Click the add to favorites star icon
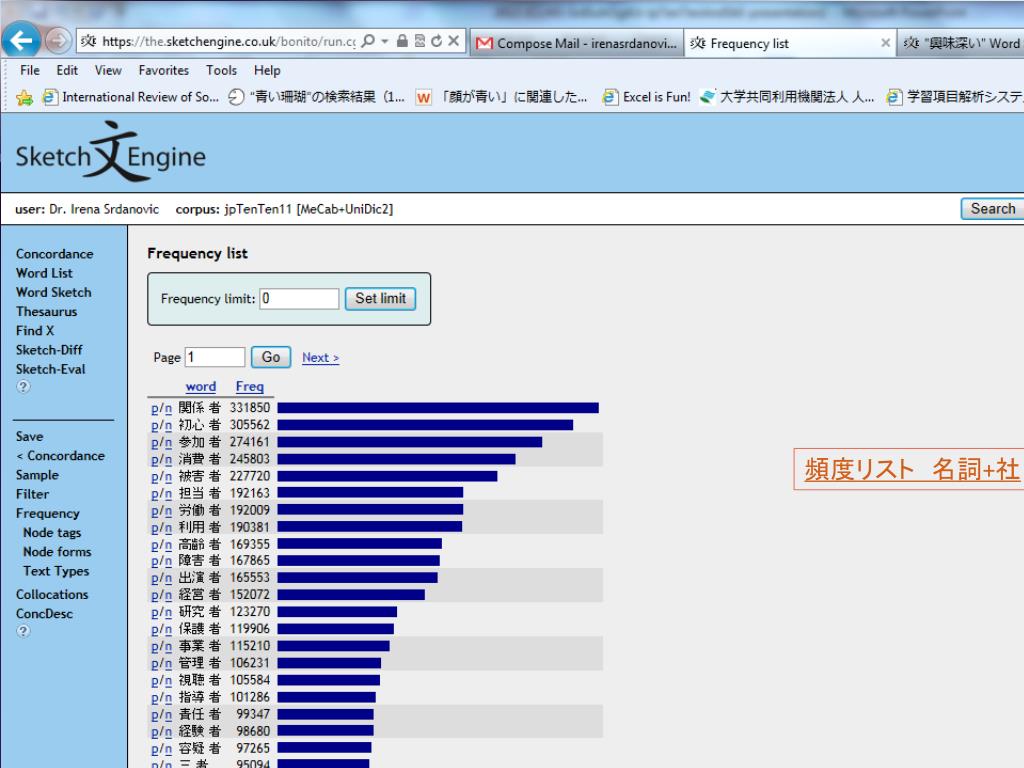1024x768 pixels. pyautogui.click(x=24, y=98)
